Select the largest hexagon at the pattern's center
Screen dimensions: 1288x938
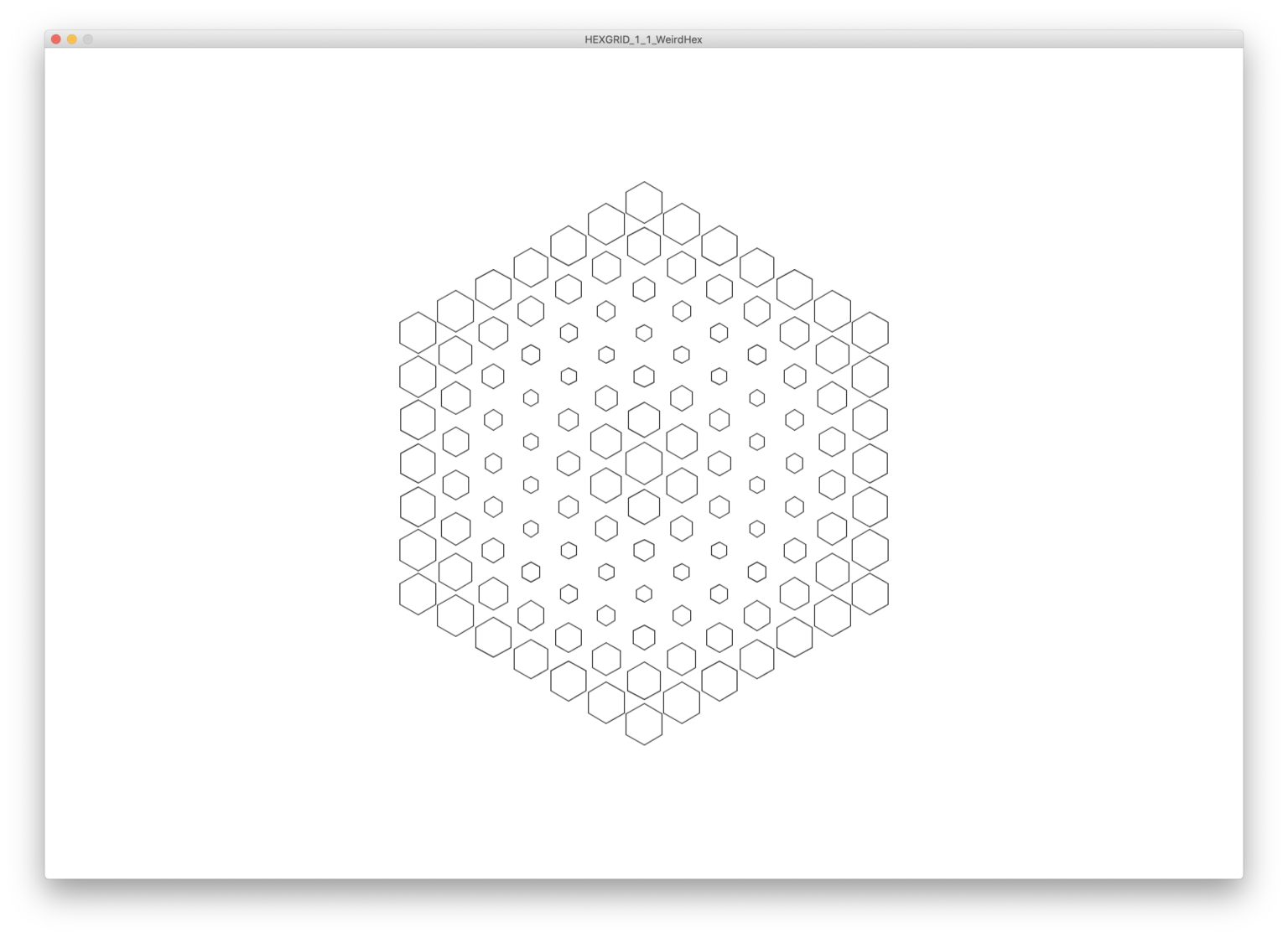click(644, 464)
